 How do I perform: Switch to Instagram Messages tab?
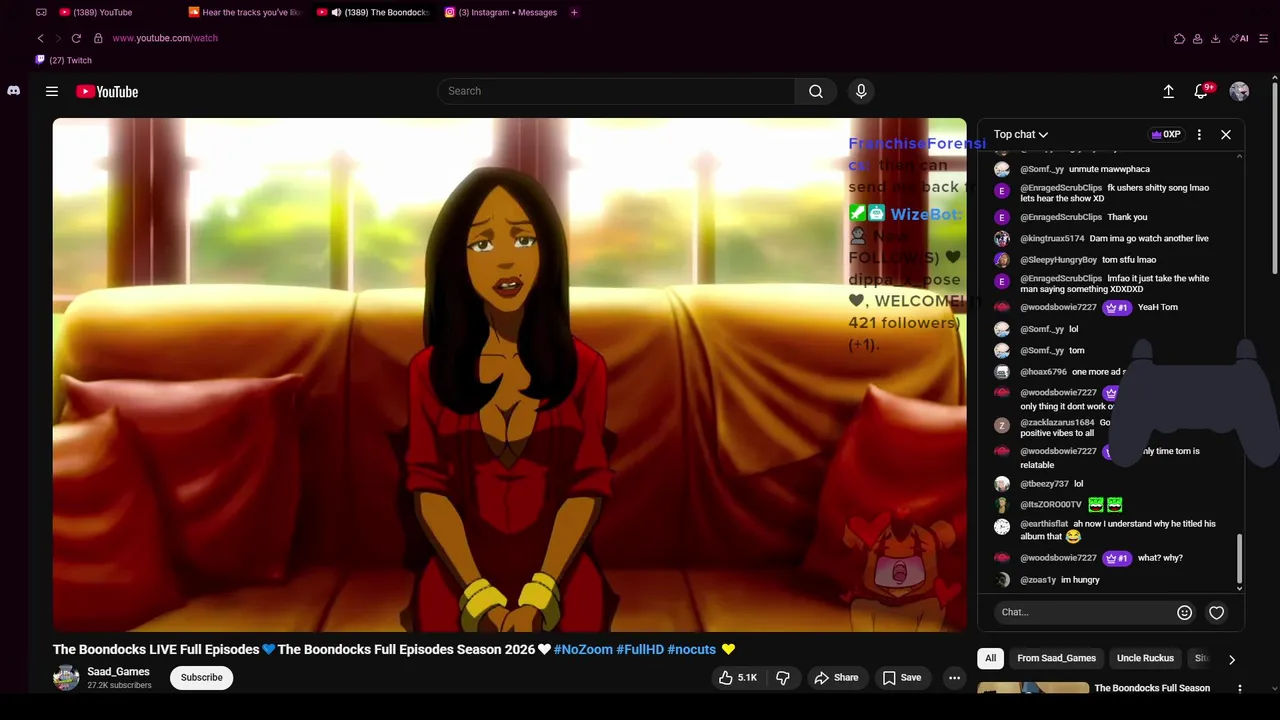tap(501, 12)
